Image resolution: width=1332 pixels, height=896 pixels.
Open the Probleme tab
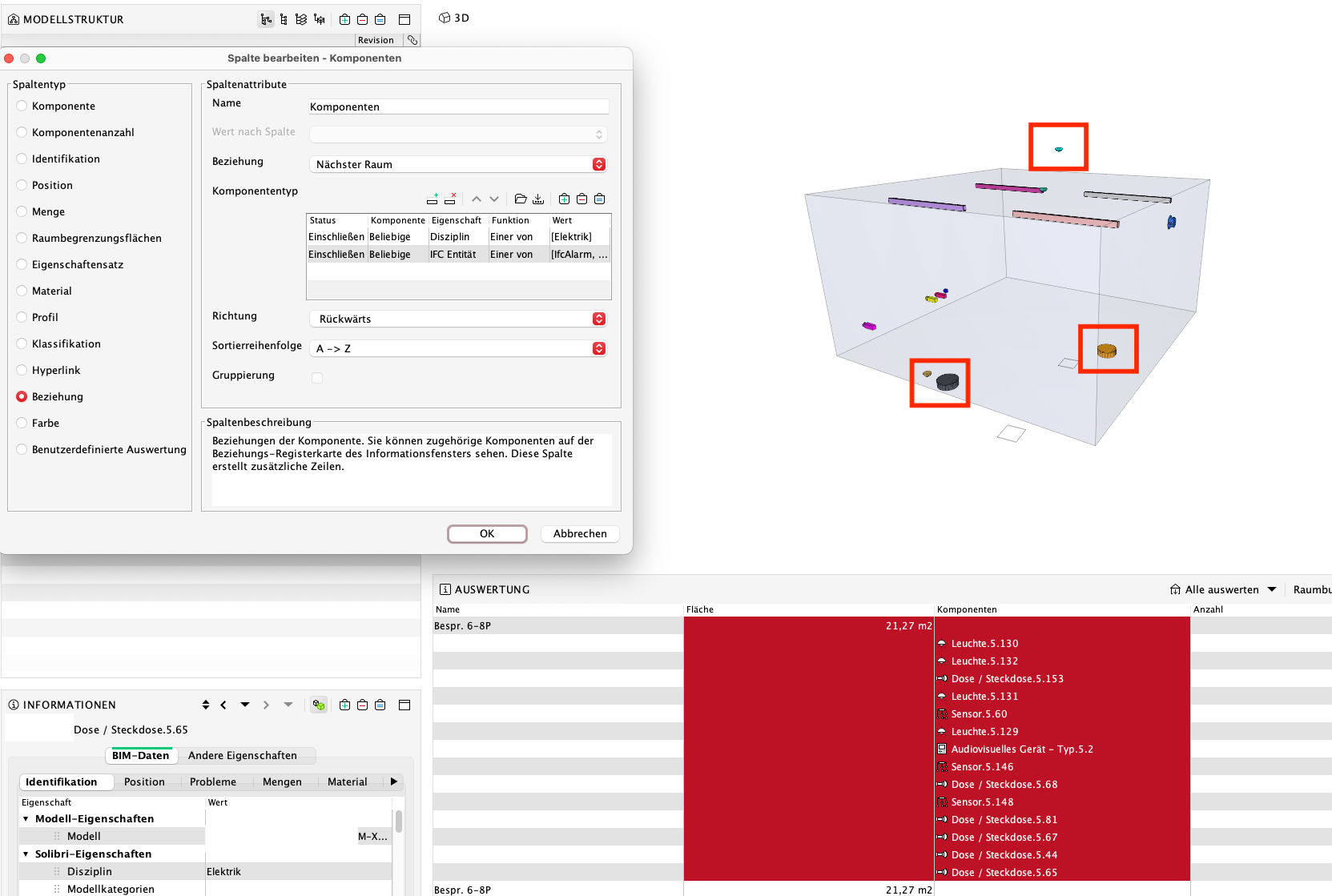[213, 781]
